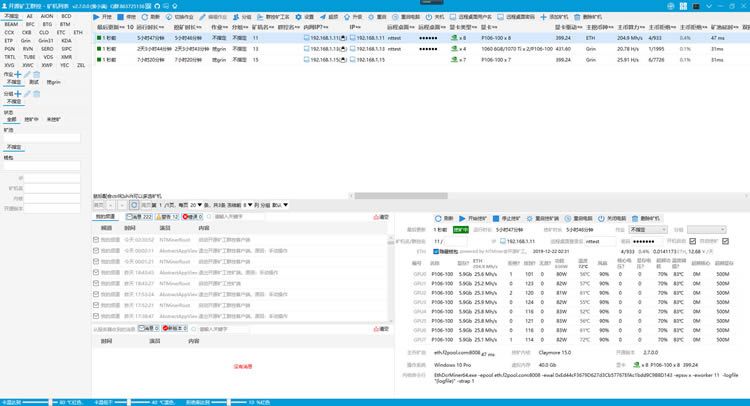Click the trash icon next to 分组 plus button
This screenshot has width=750, height=406.
pyautogui.click(x=36, y=94)
